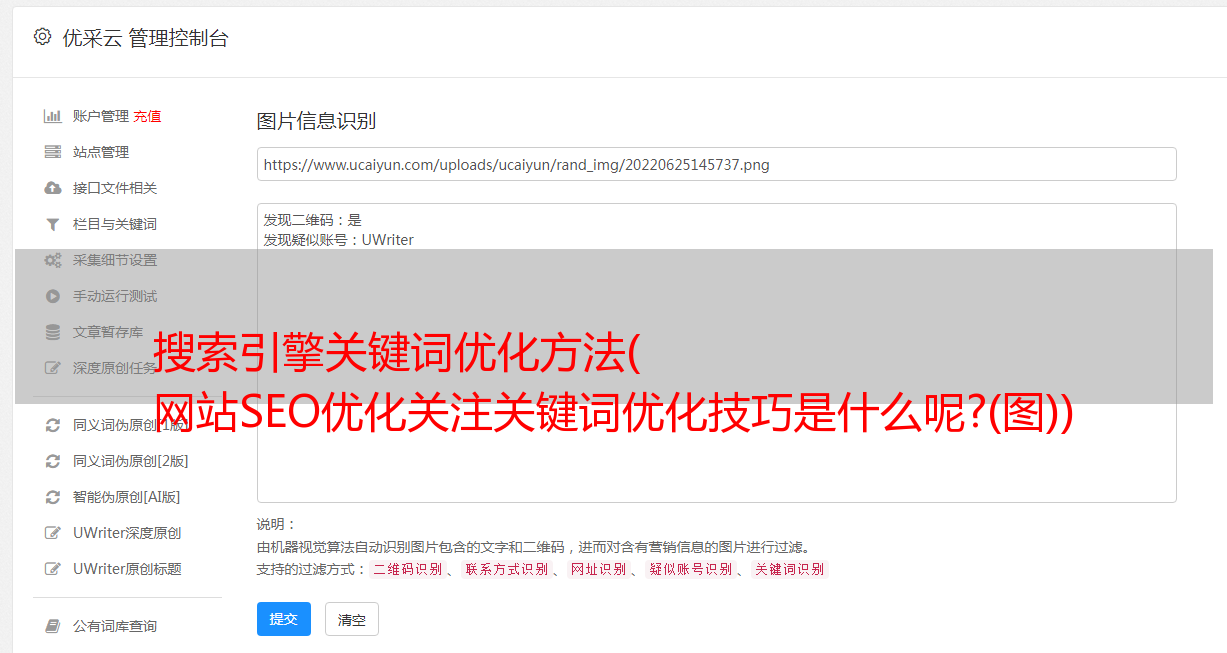Click the 发现二维码：是 result line
The height and width of the screenshot is (653, 1227).
[x=313, y=220]
